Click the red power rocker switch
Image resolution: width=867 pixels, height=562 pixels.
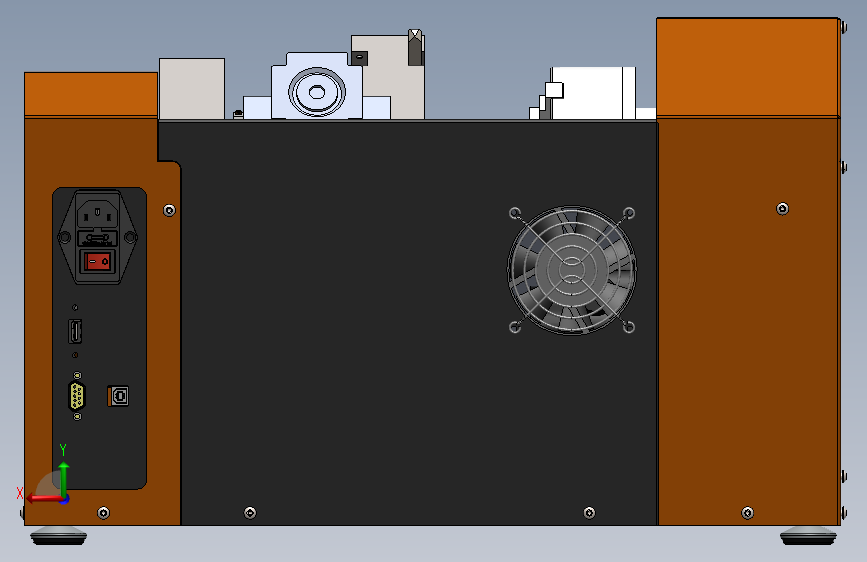(x=98, y=261)
